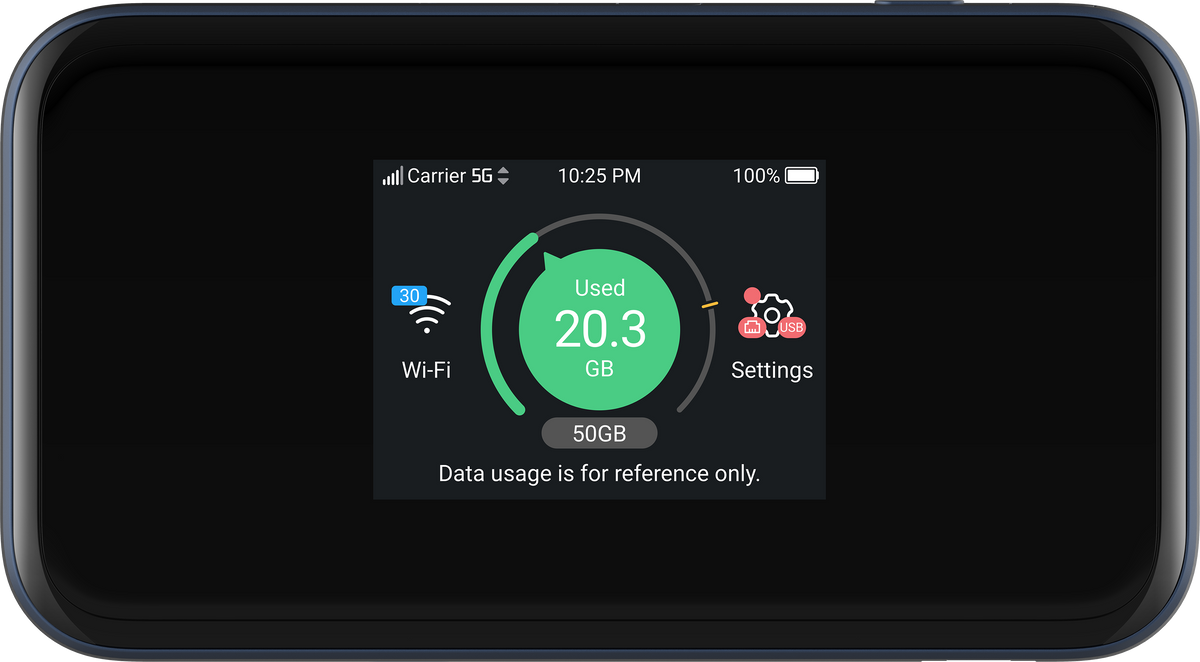Tap the green Used 20.3 GB circle
Image resolution: width=1200 pixels, height=662 pixels.
tap(599, 330)
